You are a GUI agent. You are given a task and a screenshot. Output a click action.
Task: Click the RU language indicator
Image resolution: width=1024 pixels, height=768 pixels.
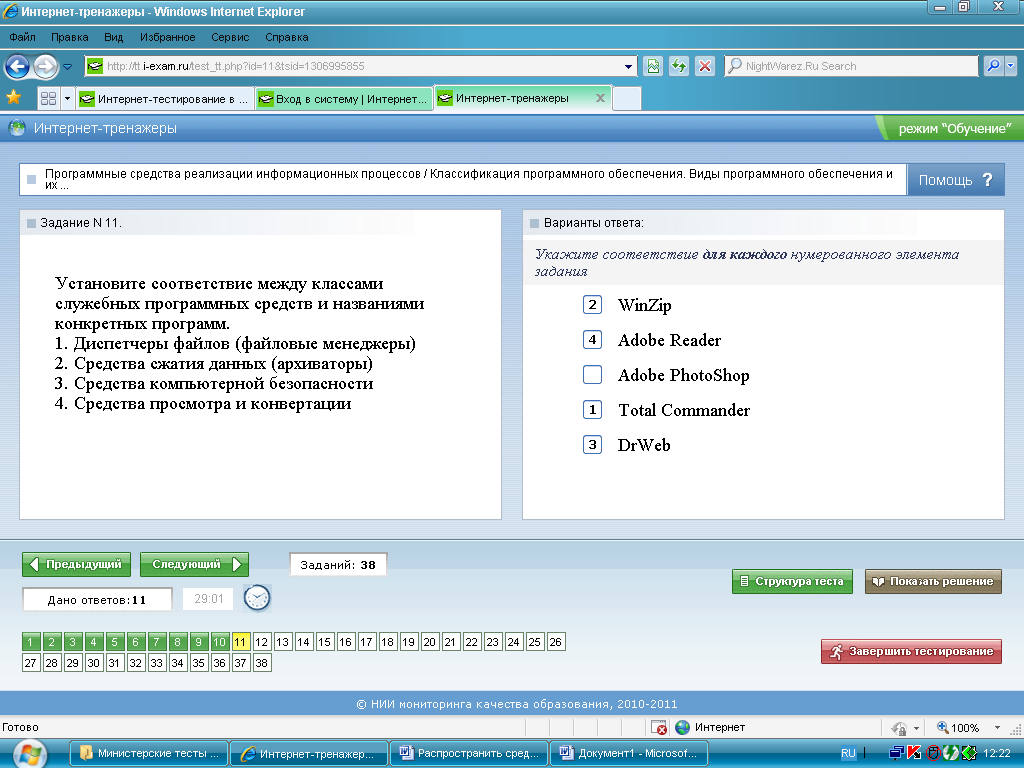tap(848, 753)
